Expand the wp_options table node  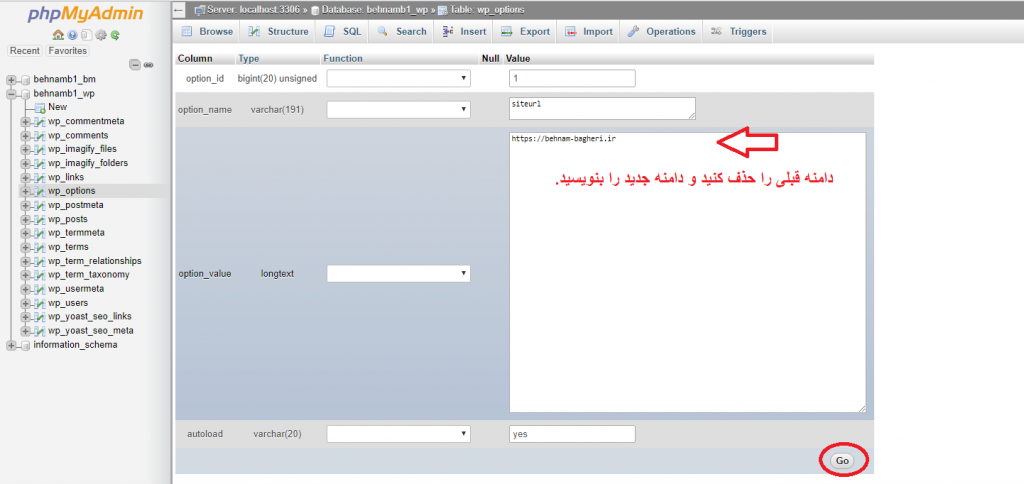click(25, 191)
